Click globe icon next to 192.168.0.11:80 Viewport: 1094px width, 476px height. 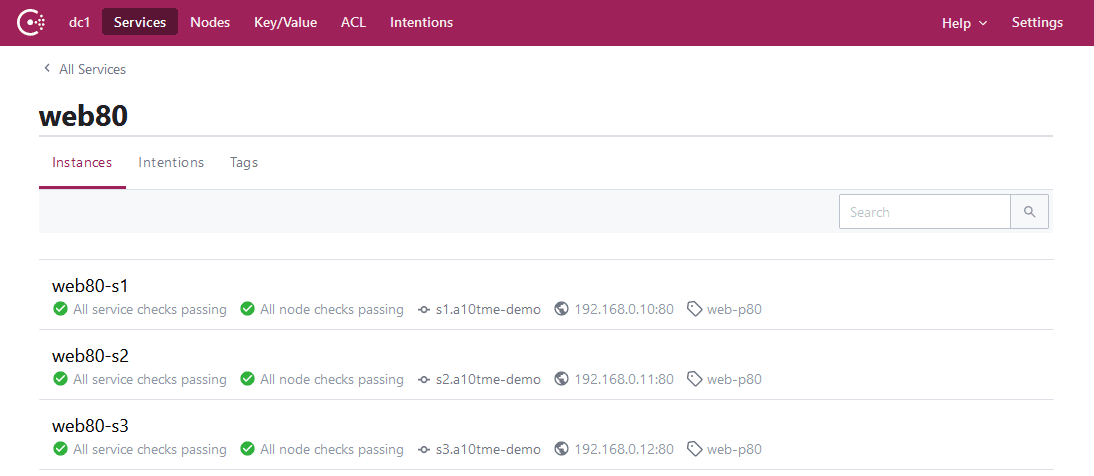562,380
